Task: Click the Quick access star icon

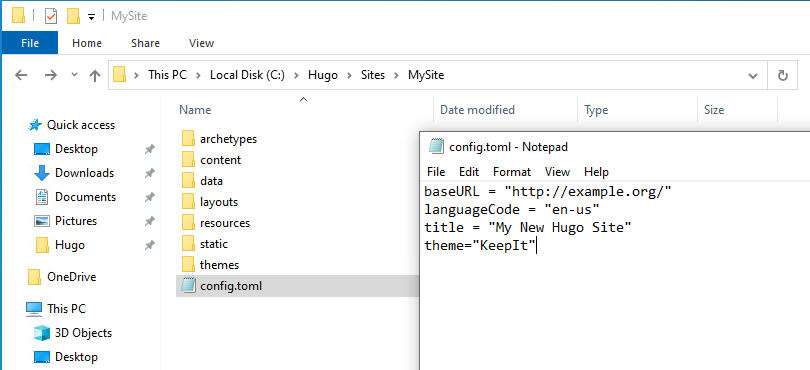Action: [35, 125]
